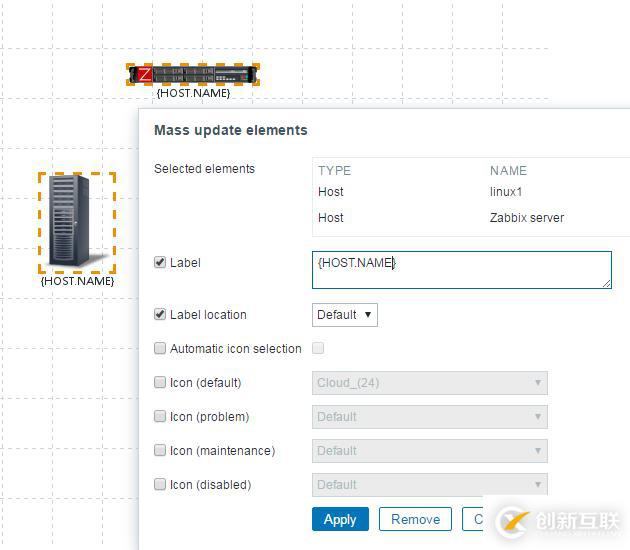
Task: Click the Mass update elements heading
Action: point(231,130)
